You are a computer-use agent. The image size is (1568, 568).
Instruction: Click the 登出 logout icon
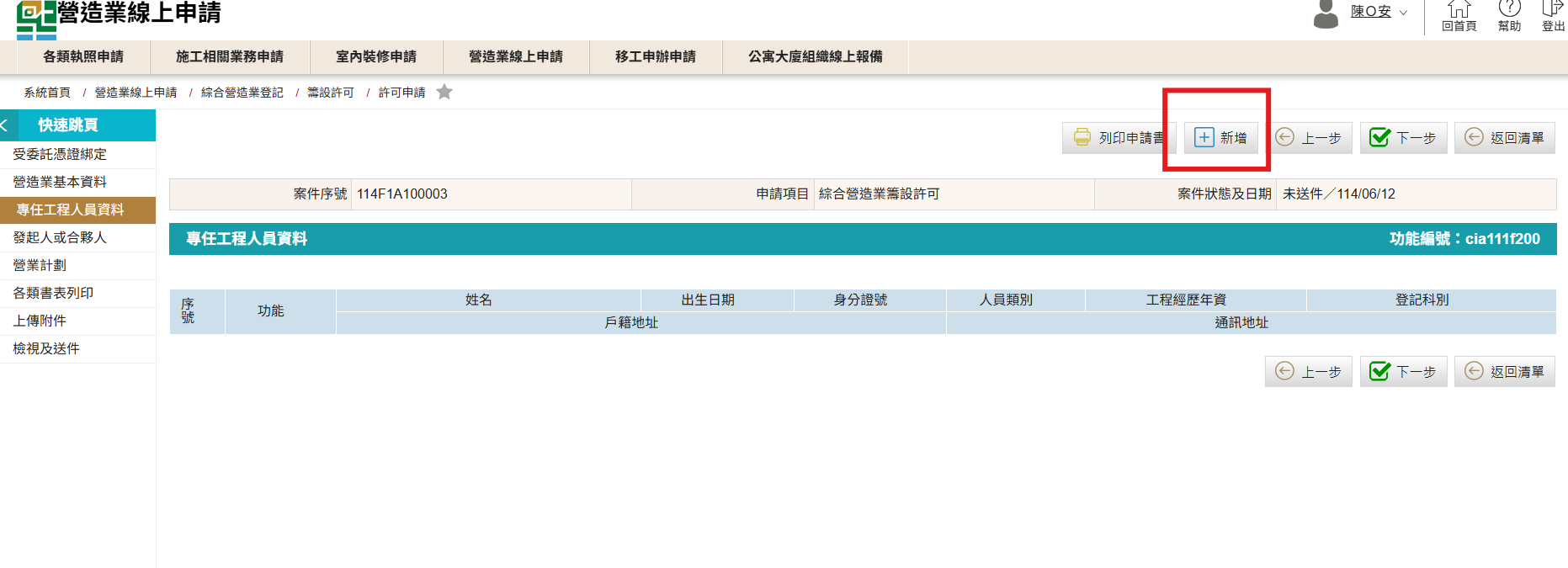[1552, 15]
